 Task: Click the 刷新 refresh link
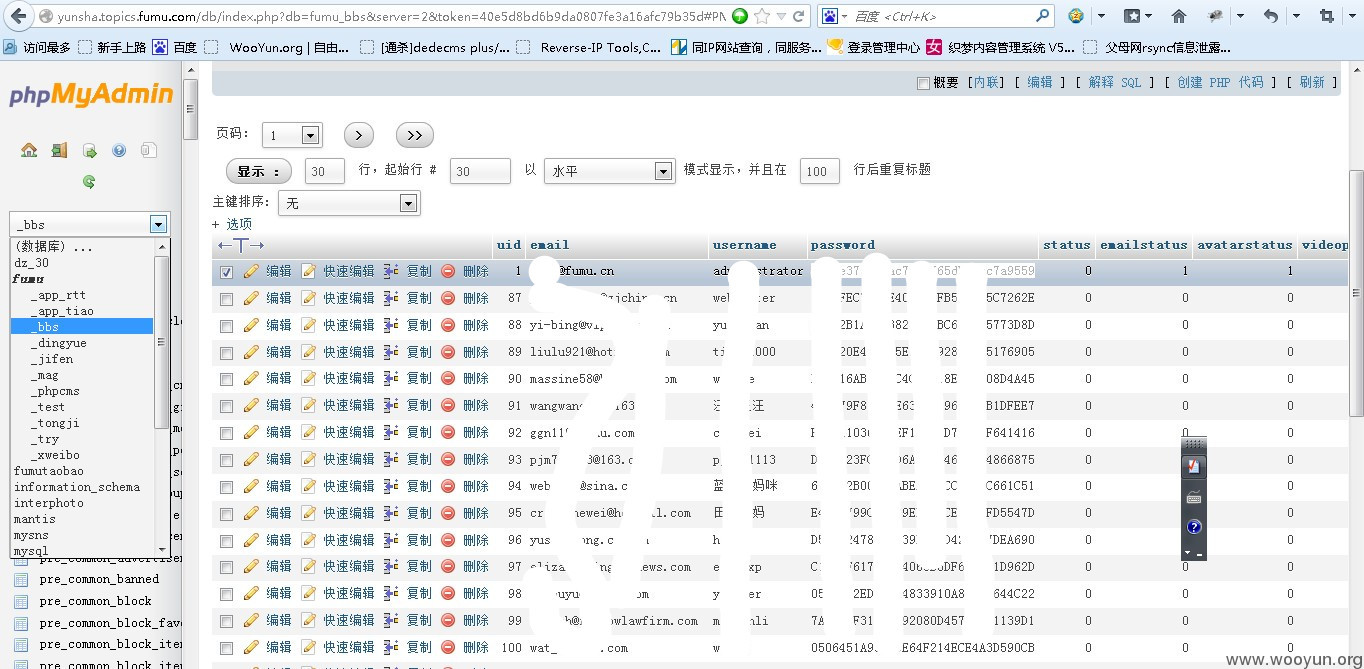coord(1312,83)
